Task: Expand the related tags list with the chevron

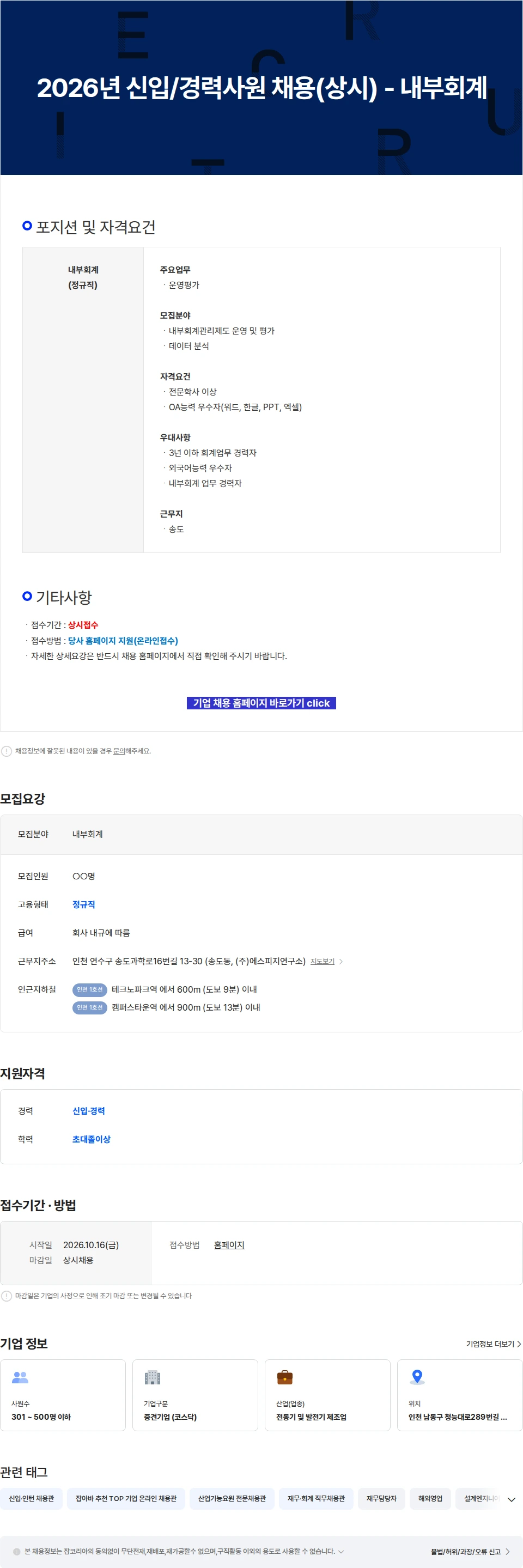Action: [512, 1499]
